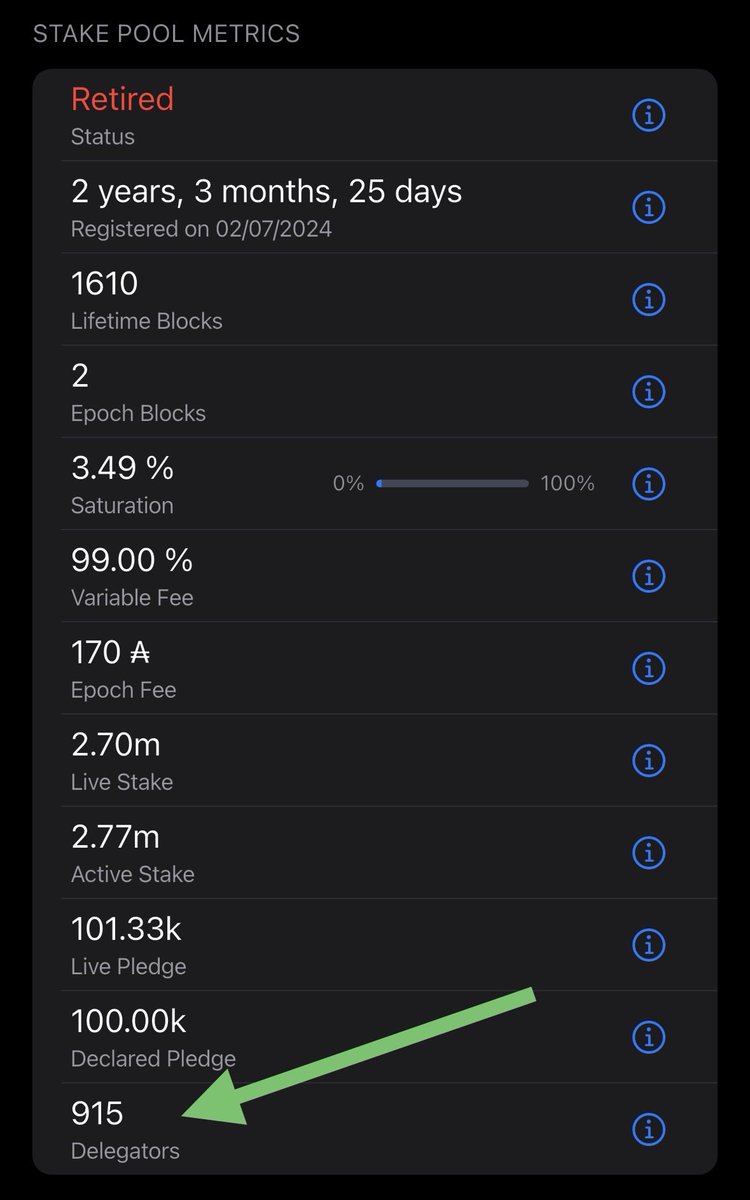The image size is (750, 1200).
Task: Tap the info icon beside Retired status
Action: pyautogui.click(x=649, y=115)
